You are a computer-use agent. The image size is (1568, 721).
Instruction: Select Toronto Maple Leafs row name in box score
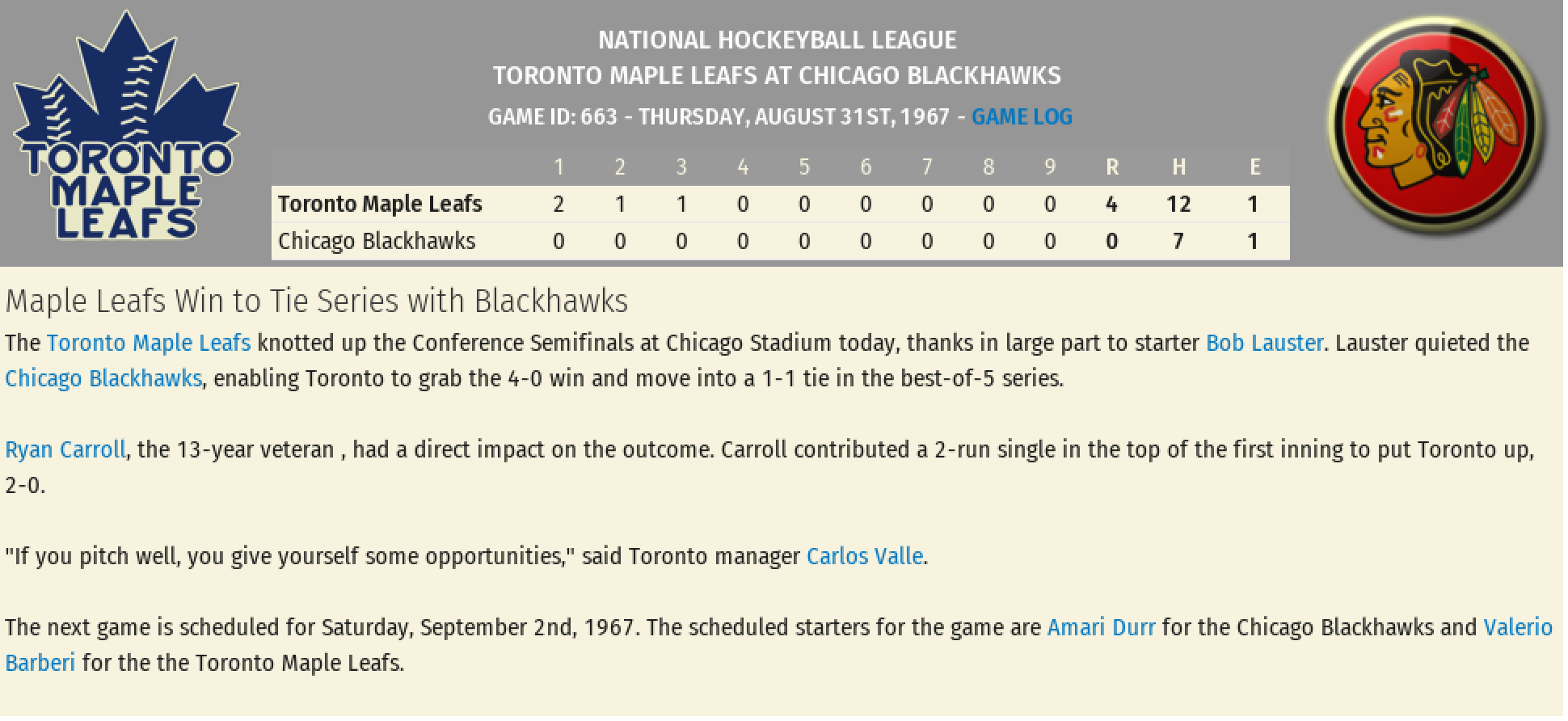380,204
